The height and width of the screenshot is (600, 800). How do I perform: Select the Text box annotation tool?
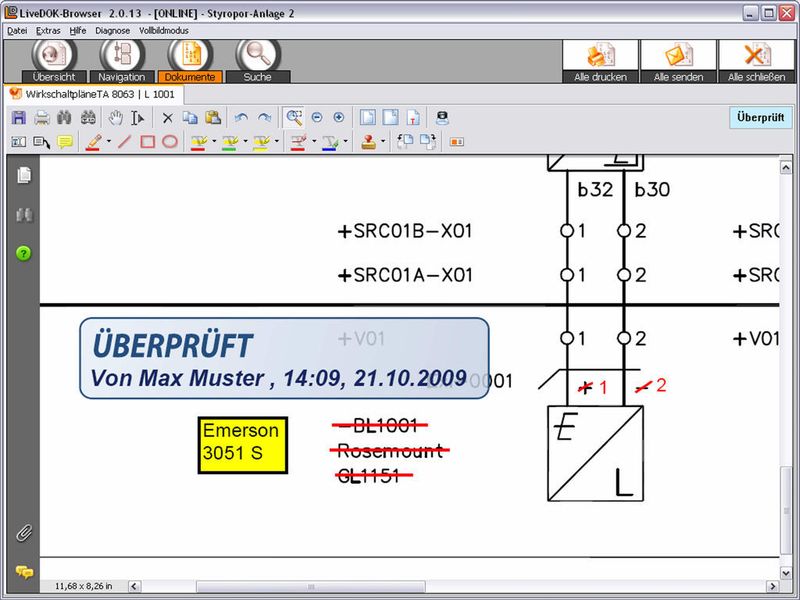tap(18, 142)
